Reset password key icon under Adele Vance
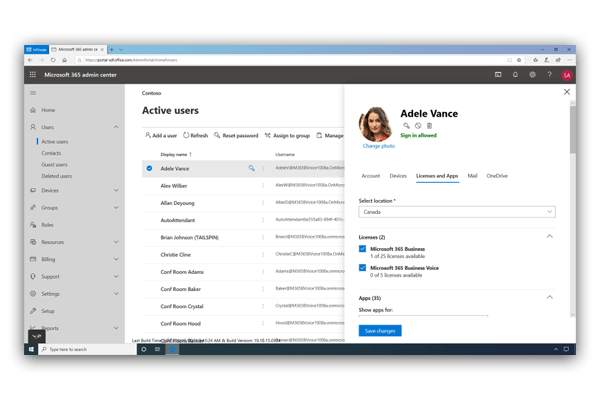 click(x=406, y=126)
